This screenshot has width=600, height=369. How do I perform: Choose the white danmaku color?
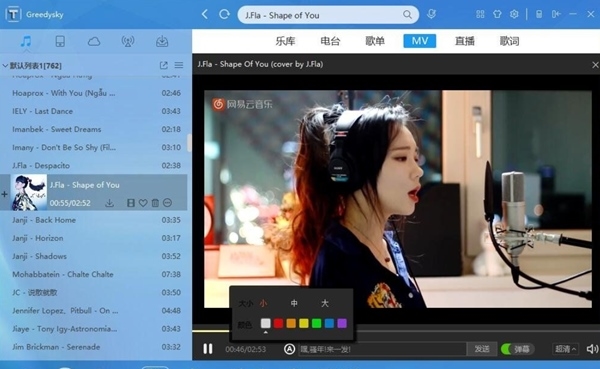pos(266,323)
